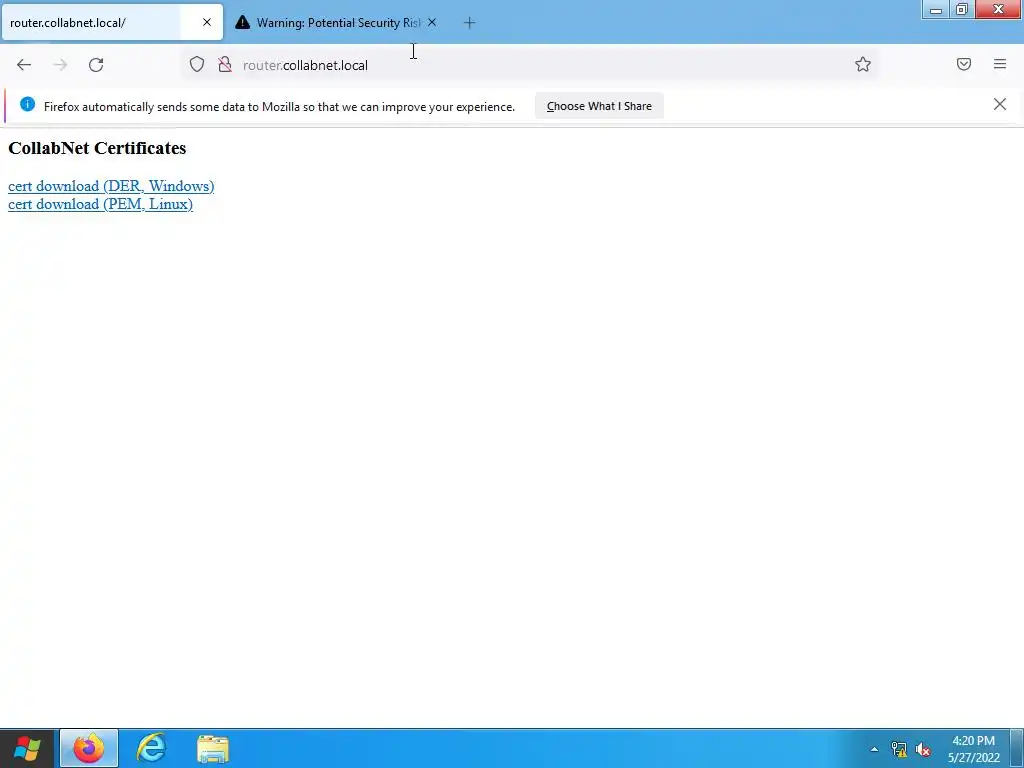
Task: Open the Save to Pocket button
Action: point(964,64)
